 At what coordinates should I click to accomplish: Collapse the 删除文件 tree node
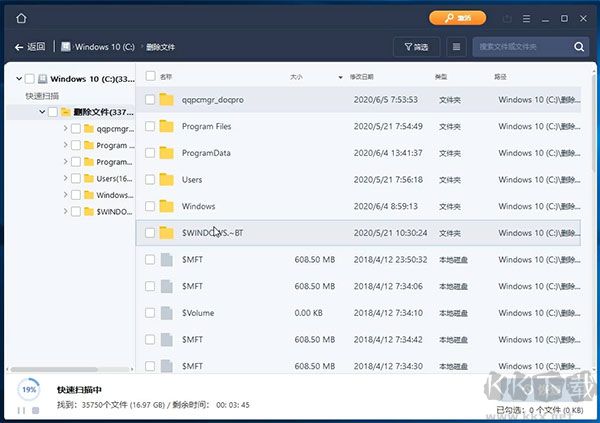(x=42, y=113)
